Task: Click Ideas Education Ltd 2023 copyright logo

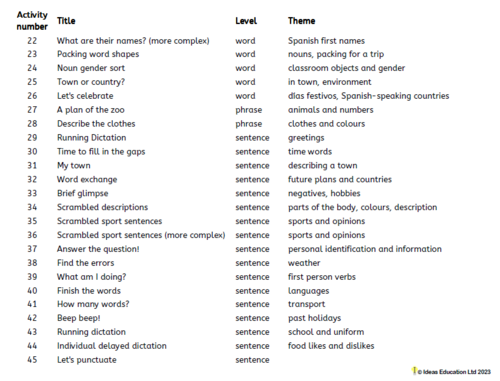Action: [x=452, y=371]
